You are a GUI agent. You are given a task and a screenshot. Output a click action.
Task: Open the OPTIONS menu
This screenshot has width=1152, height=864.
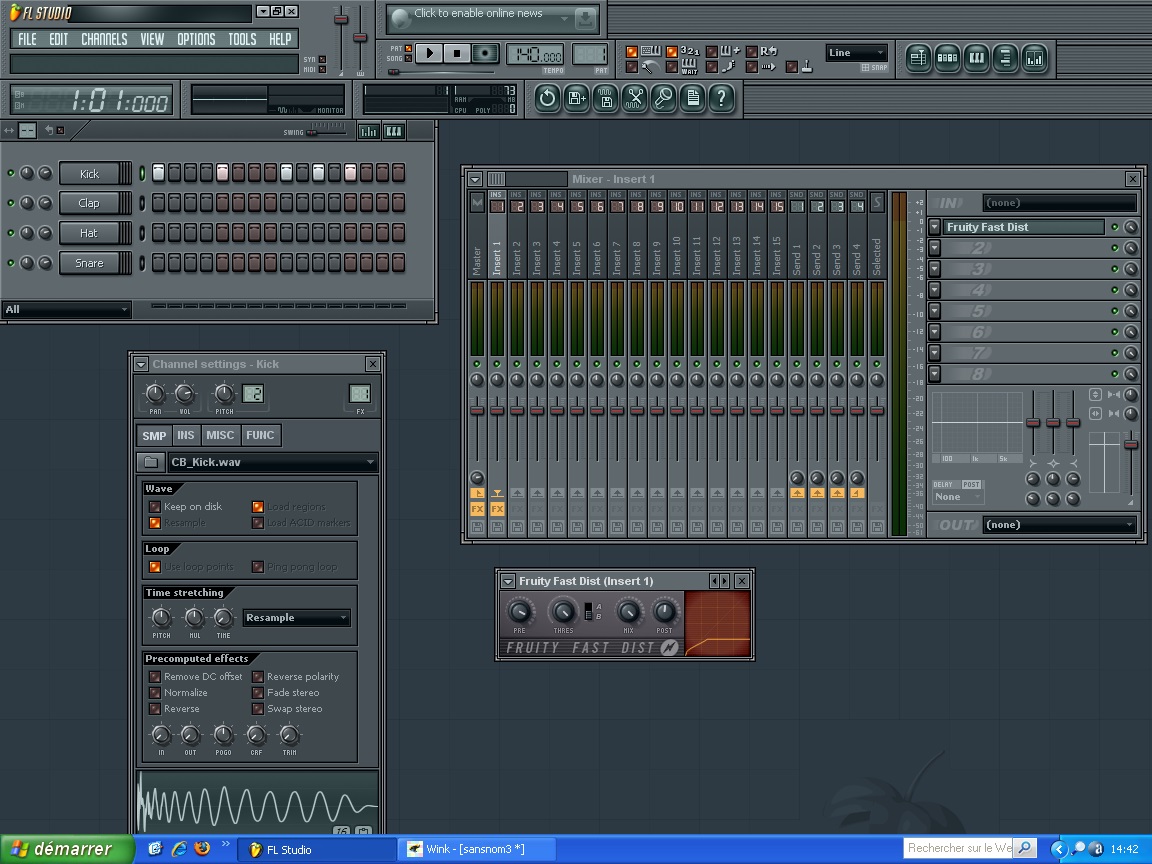[196, 39]
